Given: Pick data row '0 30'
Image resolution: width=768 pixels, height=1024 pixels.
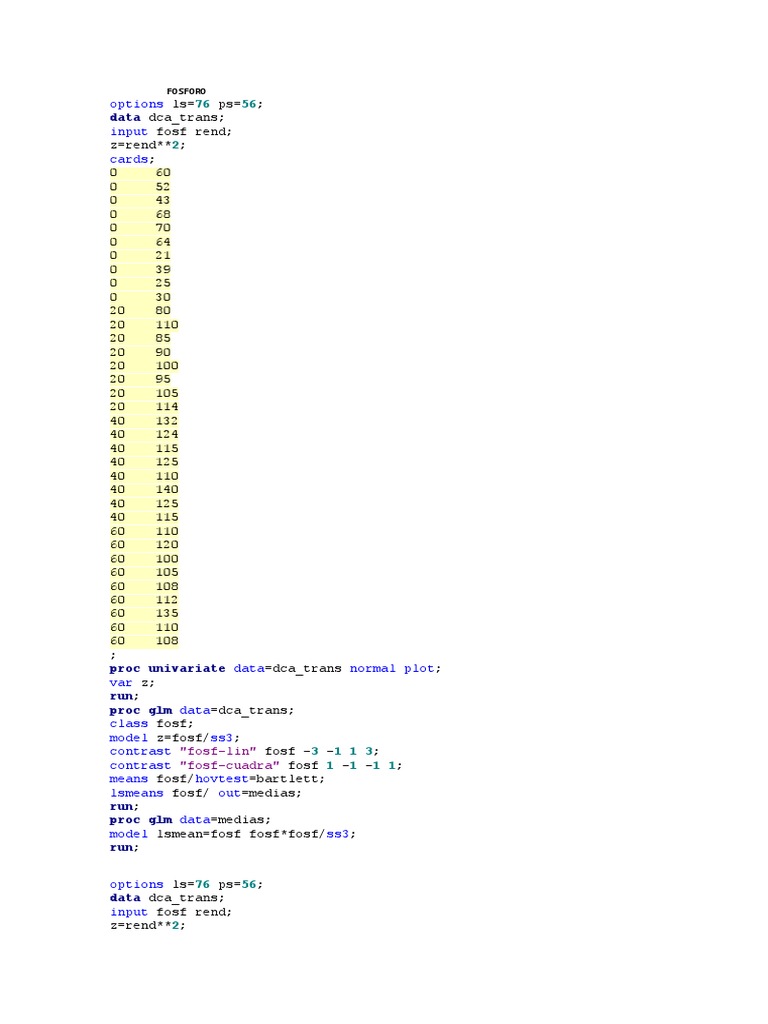Looking at the screenshot, I should 140,297.
